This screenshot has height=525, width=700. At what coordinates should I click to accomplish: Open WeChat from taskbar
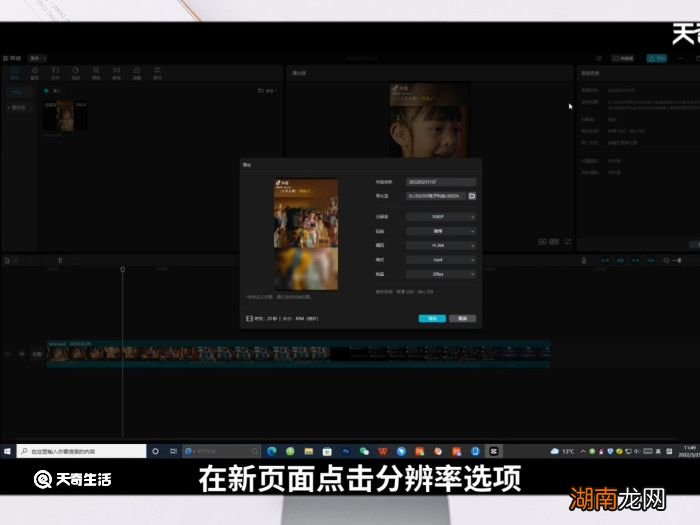364,451
